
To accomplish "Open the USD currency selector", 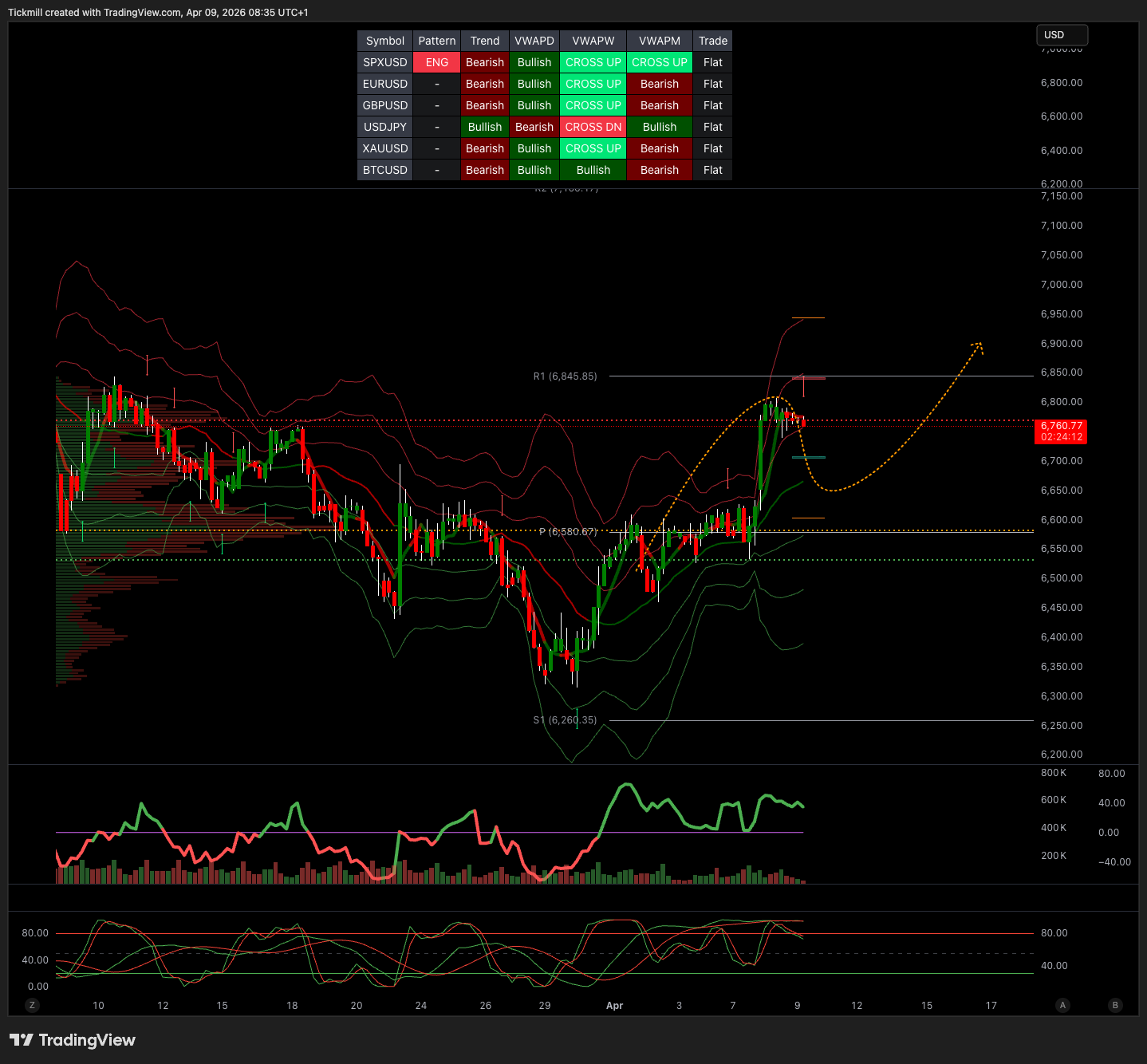I will click(x=1061, y=35).
